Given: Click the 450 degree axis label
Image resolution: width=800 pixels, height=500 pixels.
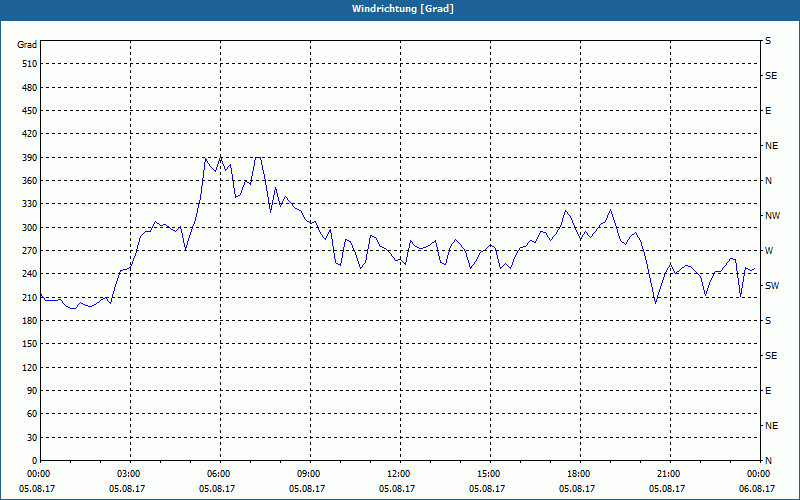Looking at the screenshot, I should click(x=30, y=111).
